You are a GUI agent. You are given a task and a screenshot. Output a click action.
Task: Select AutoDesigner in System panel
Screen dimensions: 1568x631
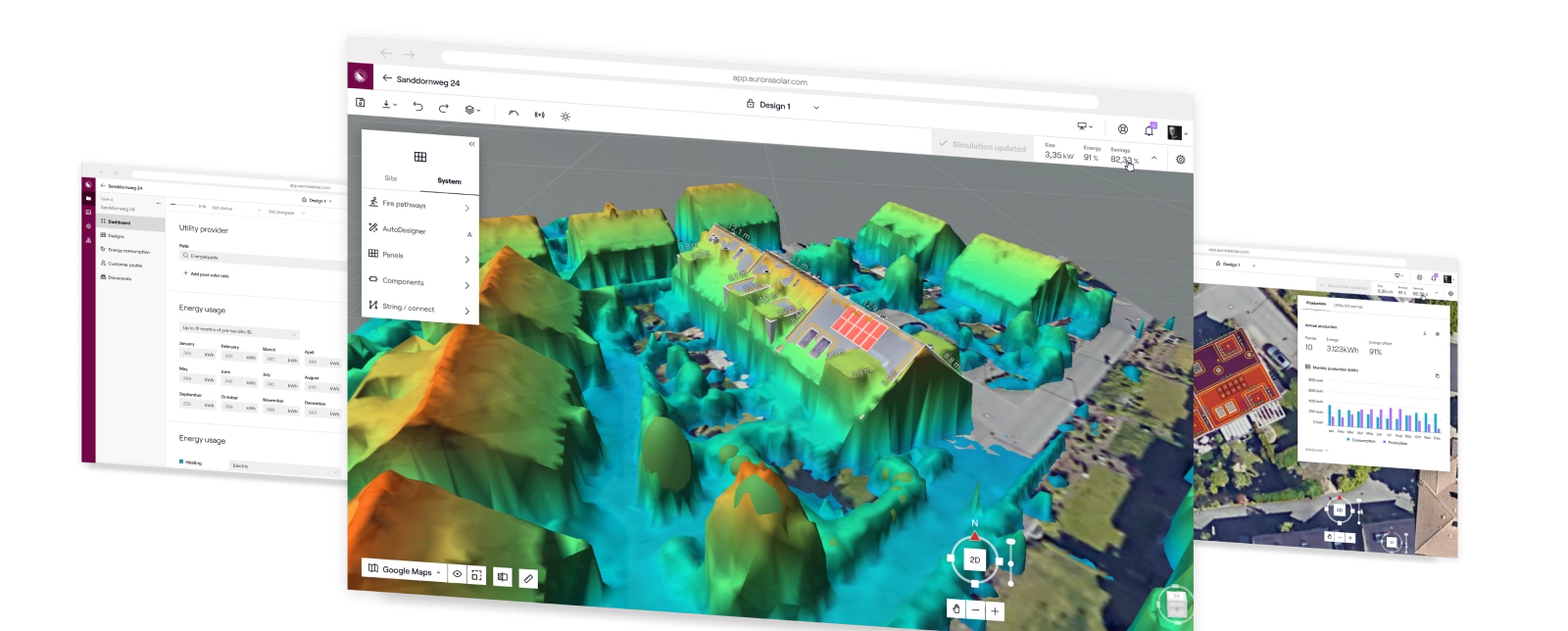coord(419,230)
